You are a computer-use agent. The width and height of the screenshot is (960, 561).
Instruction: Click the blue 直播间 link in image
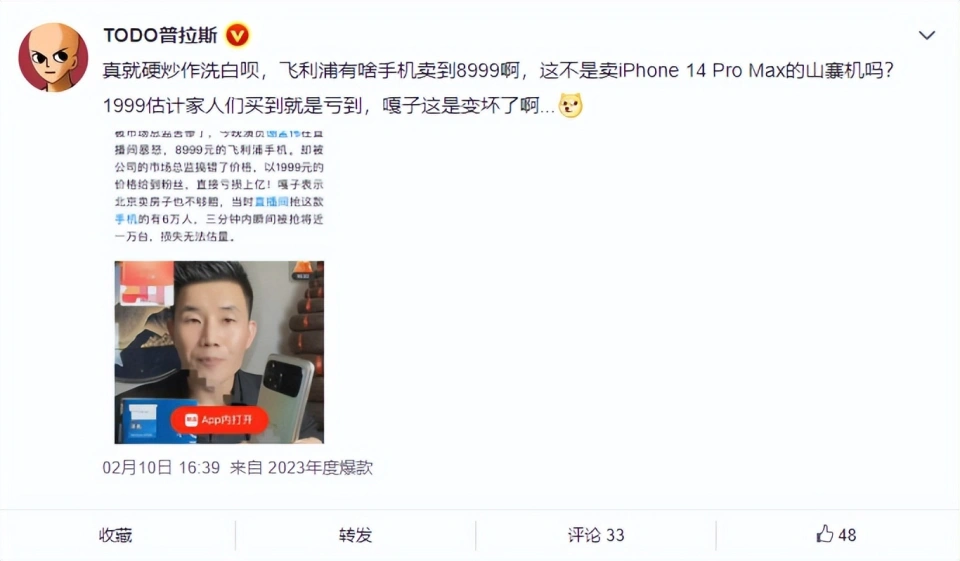click(272, 201)
